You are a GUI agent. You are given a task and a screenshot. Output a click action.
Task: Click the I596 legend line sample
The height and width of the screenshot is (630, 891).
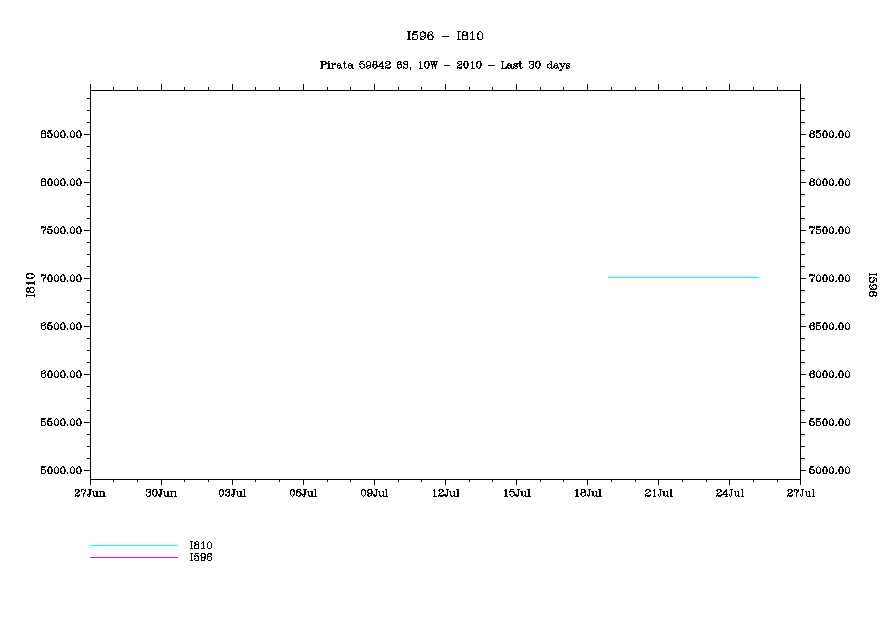133,557
